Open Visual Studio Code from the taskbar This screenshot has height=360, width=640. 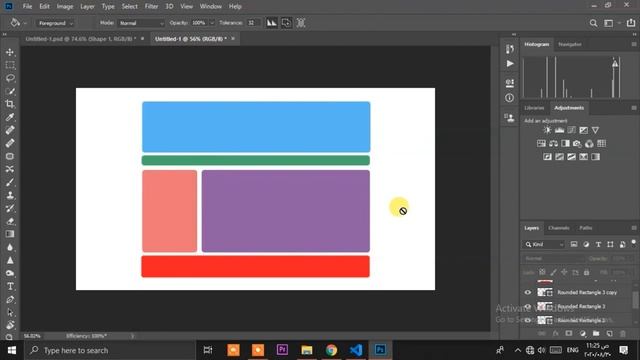coord(356,350)
